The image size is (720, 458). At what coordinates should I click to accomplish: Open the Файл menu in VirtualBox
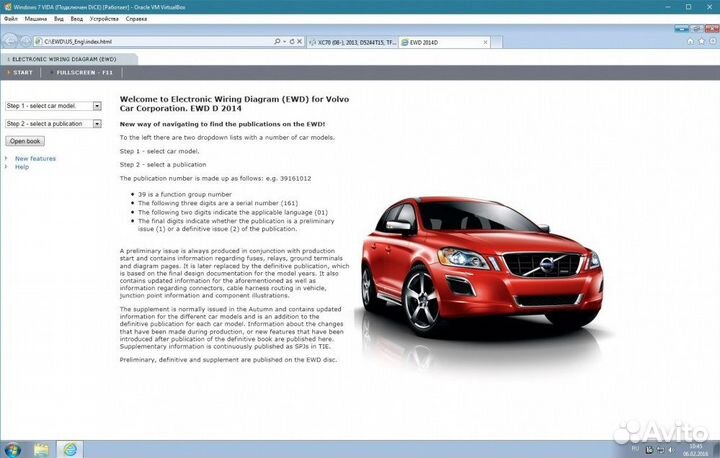coord(11,19)
